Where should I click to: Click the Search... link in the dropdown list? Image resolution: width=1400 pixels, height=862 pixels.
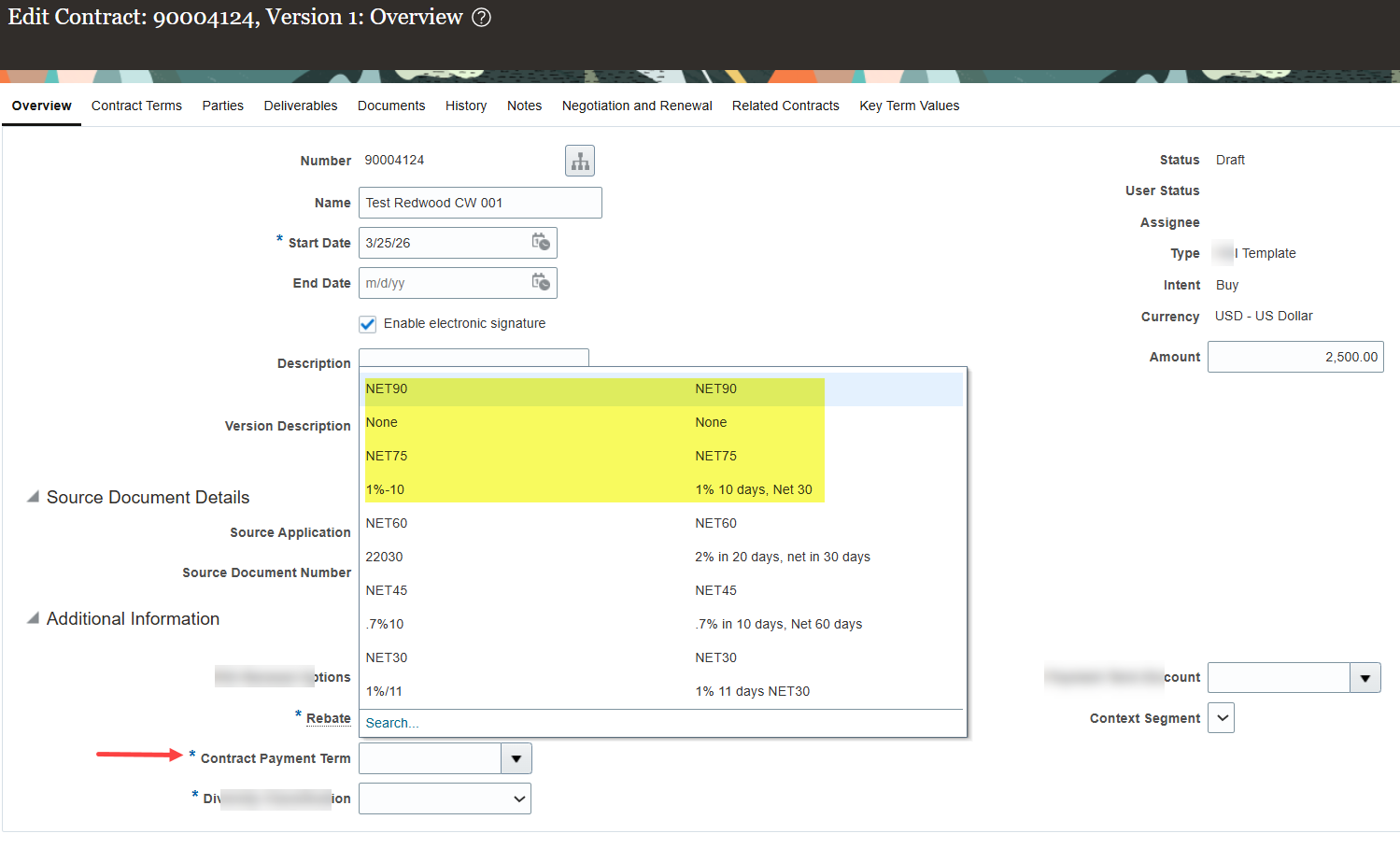392,723
